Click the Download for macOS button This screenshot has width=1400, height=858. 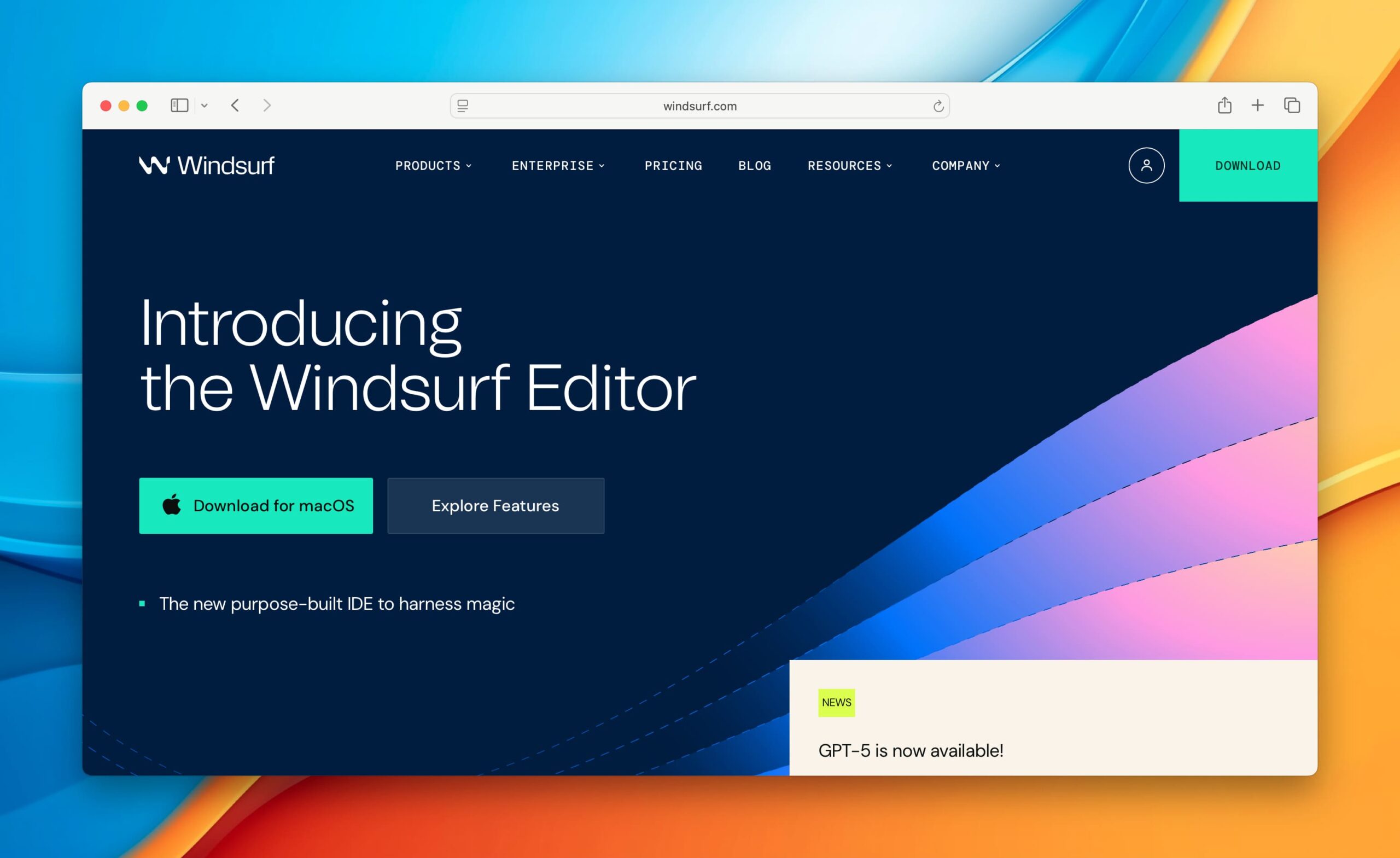click(256, 505)
